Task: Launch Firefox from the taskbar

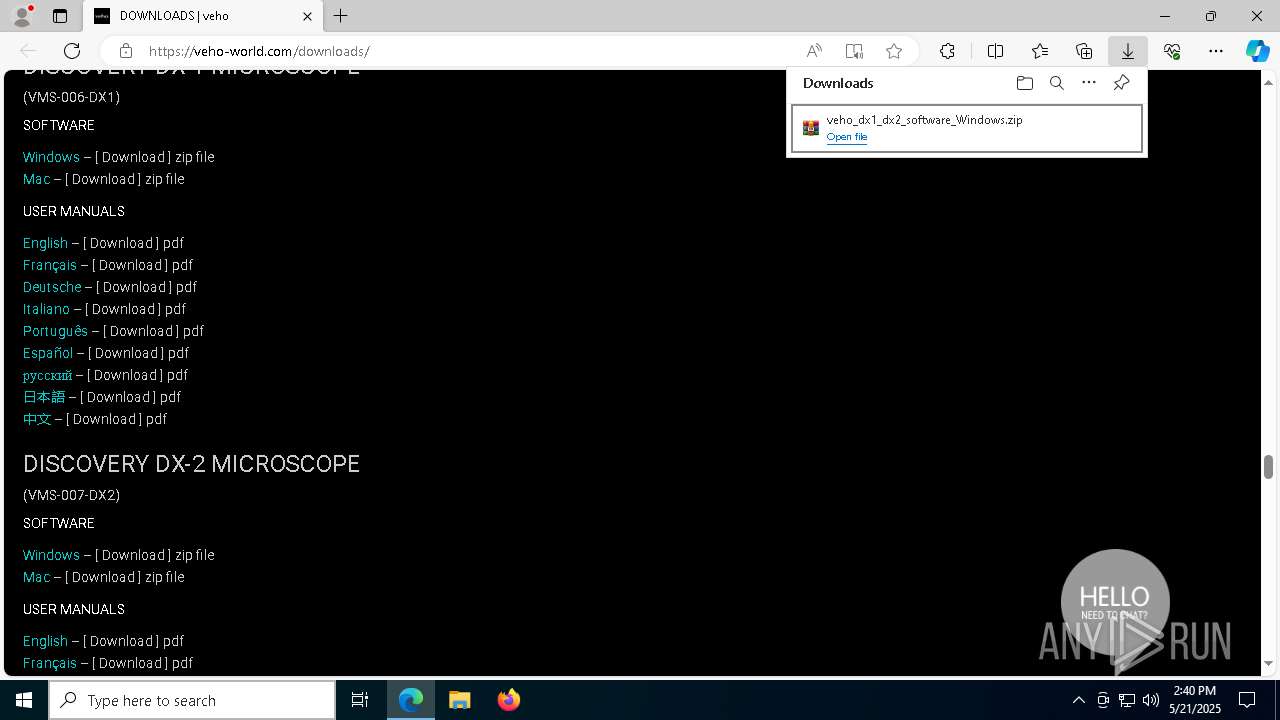Action: [509, 700]
